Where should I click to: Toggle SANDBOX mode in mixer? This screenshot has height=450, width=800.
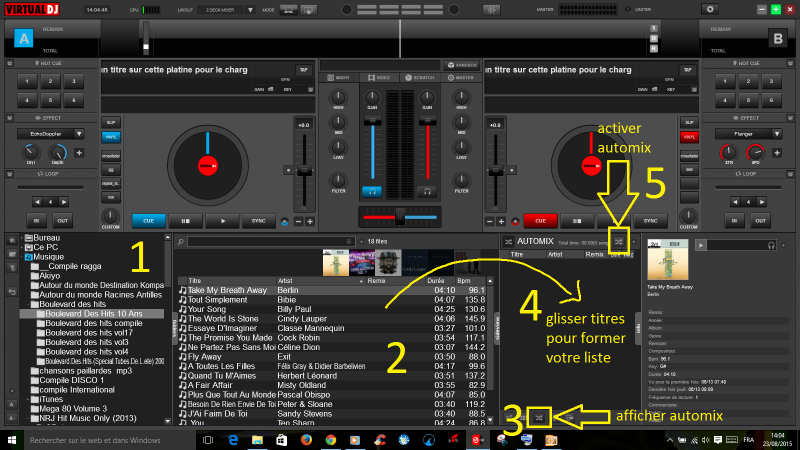pyautogui.click(x=462, y=65)
